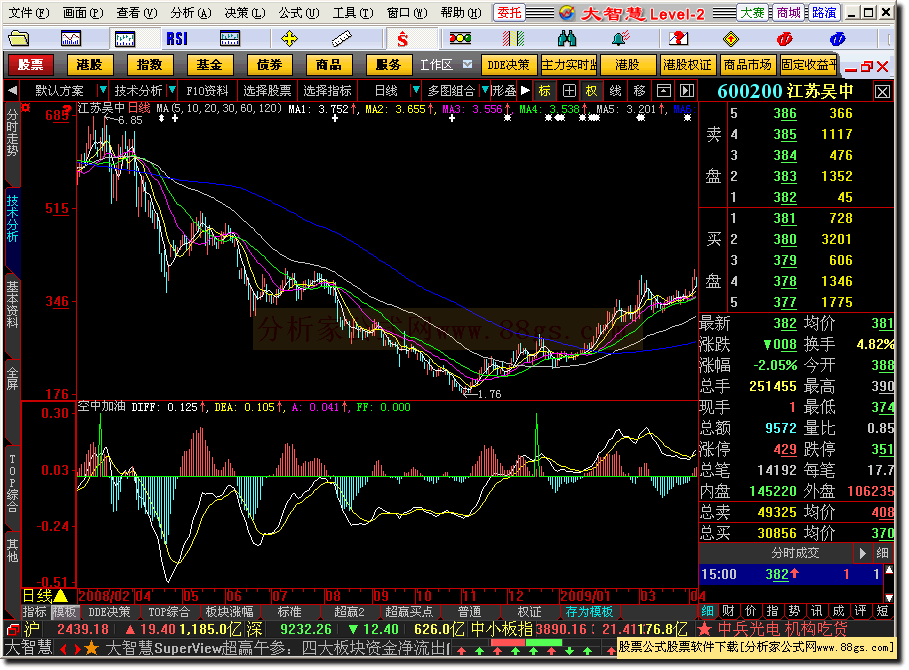This screenshot has width=909, height=670.
Task: Open the 分析 menu
Action: (x=191, y=13)
